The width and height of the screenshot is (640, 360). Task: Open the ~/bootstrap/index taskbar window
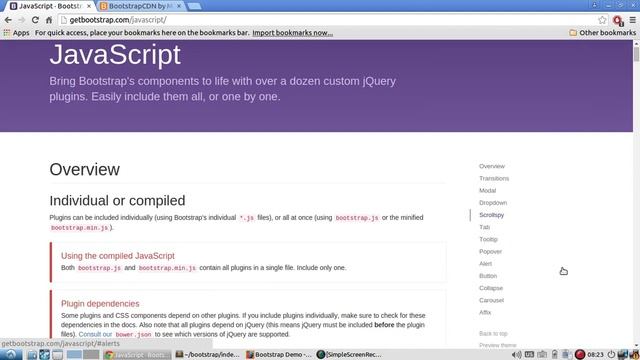pos(207,355)
